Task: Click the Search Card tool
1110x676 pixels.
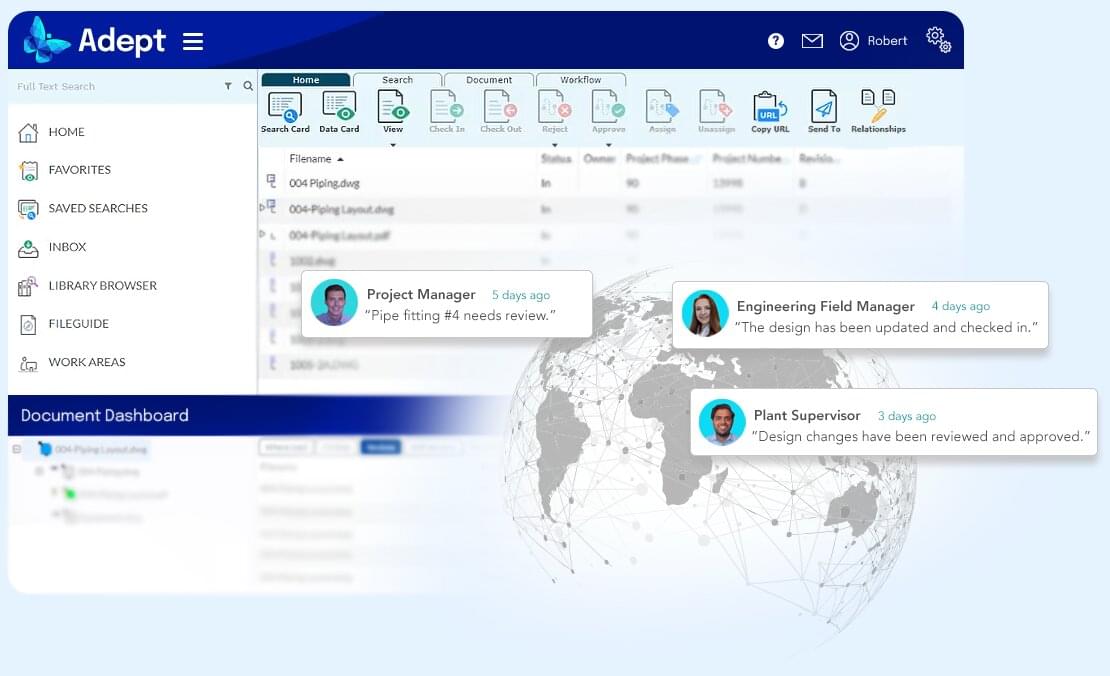Action: pos(285,112)
